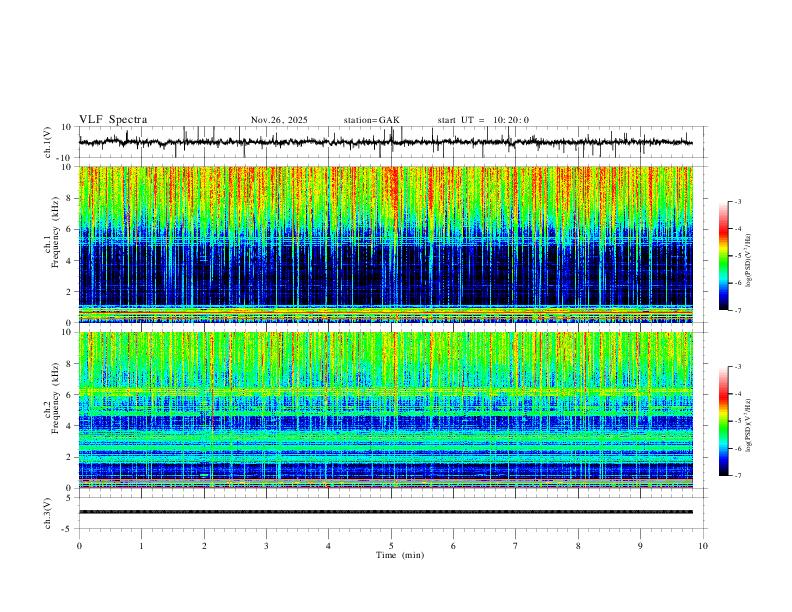The width and height of the screenshot is (792, 612).
Task: Click the ch.1 voltage waveform trace
Action: pos(385,142)
